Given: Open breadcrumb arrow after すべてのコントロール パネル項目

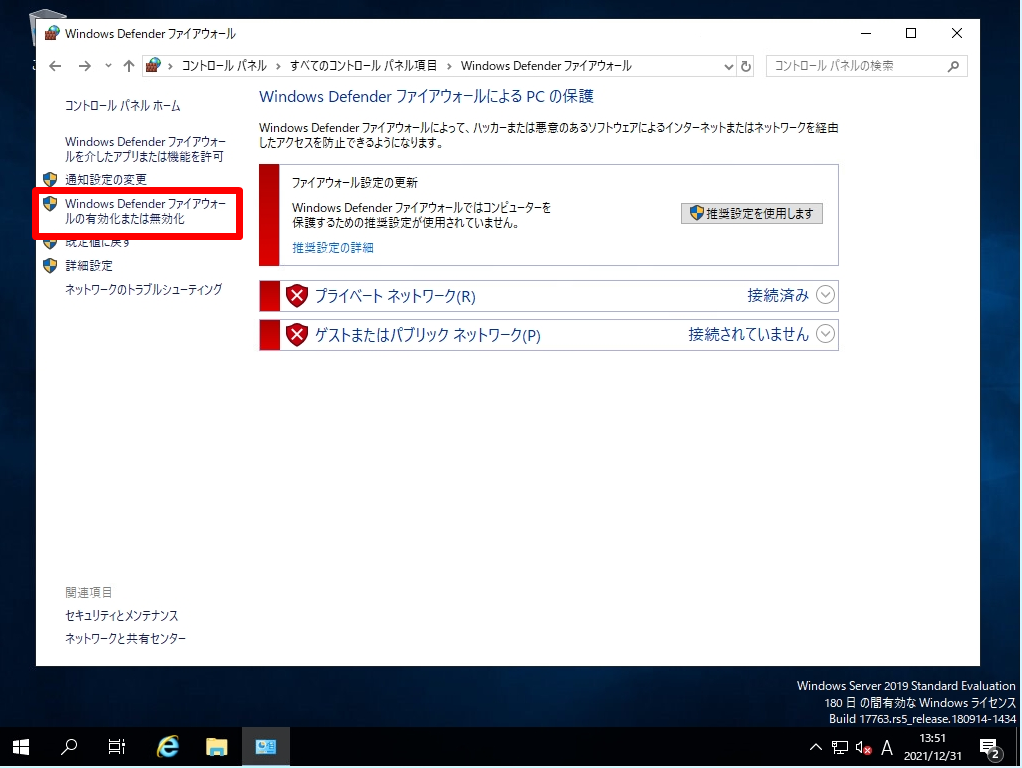Looking at the screenshot, I should click(449, 66).
